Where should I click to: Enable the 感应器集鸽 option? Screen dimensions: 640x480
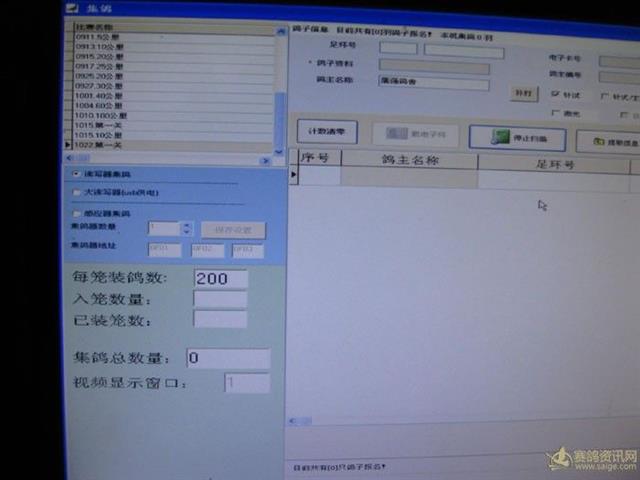pos(77,212)
